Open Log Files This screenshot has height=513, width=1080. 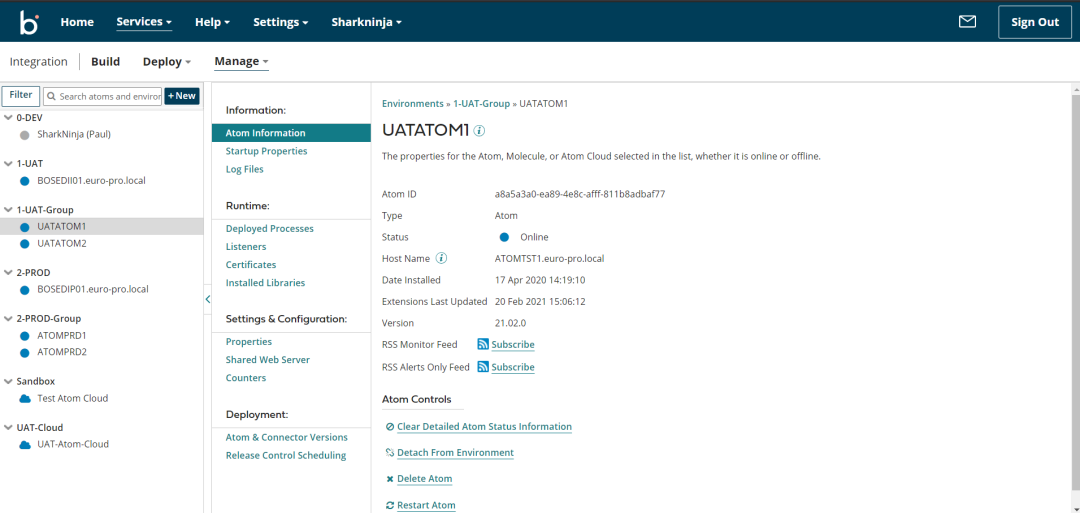[x=245, y=169]
